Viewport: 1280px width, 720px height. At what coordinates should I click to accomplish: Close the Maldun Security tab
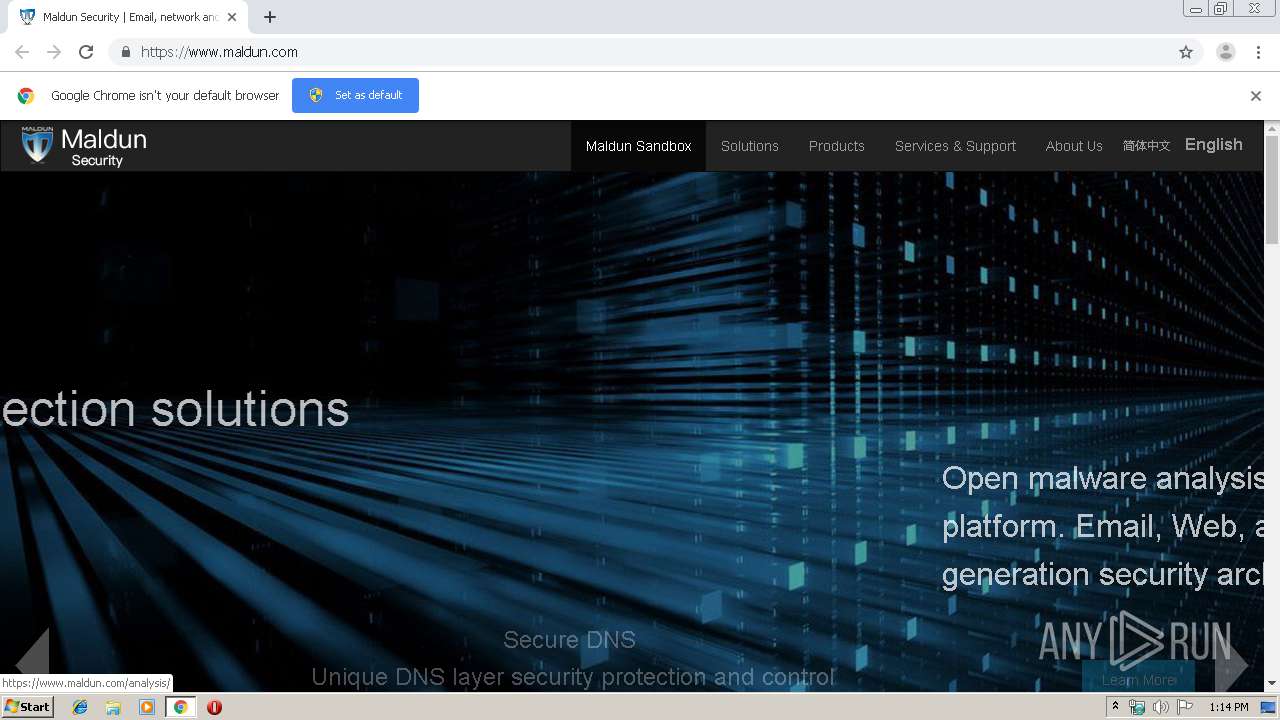tap(232, 17)
